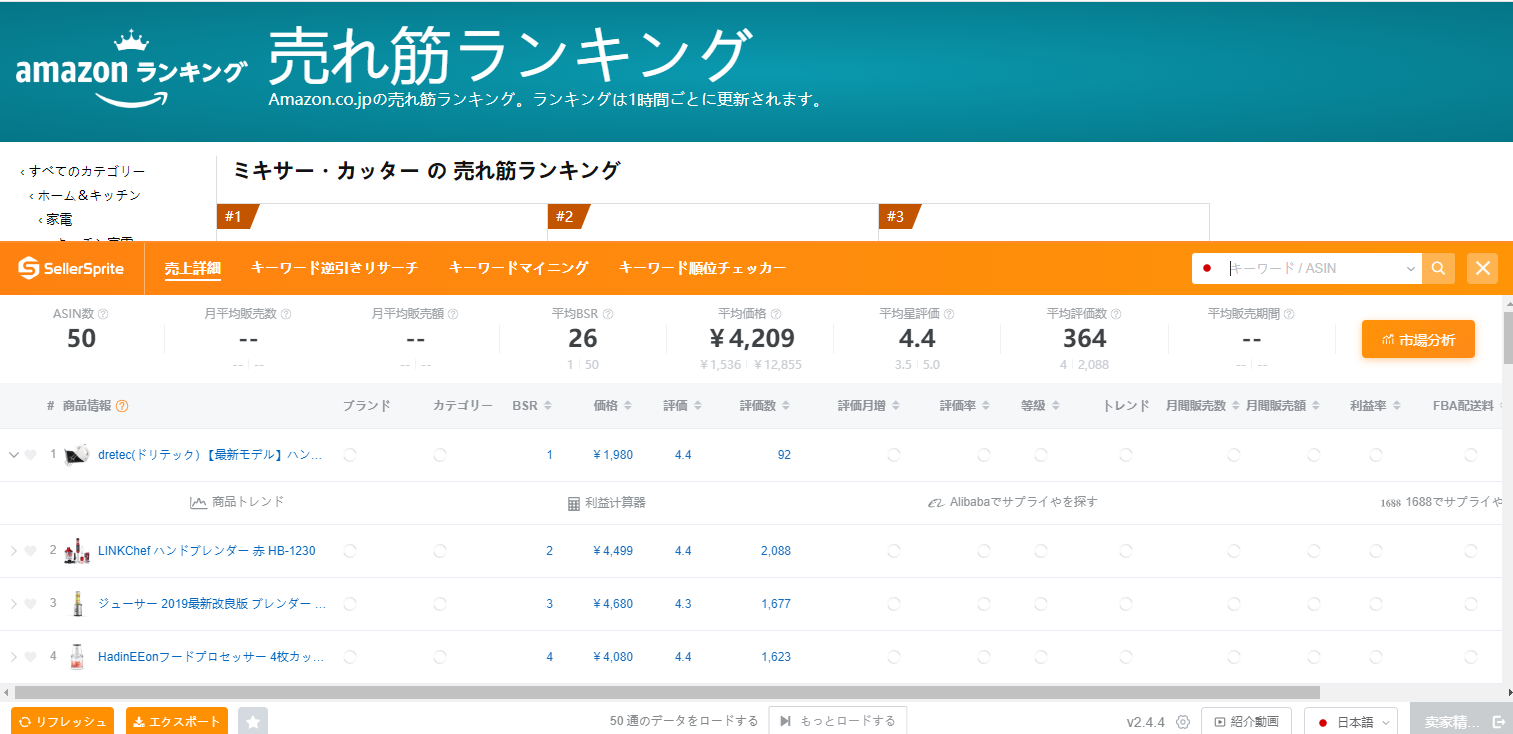
Task: Click the LINKChef product thumbnail
Action: point(77,551)
